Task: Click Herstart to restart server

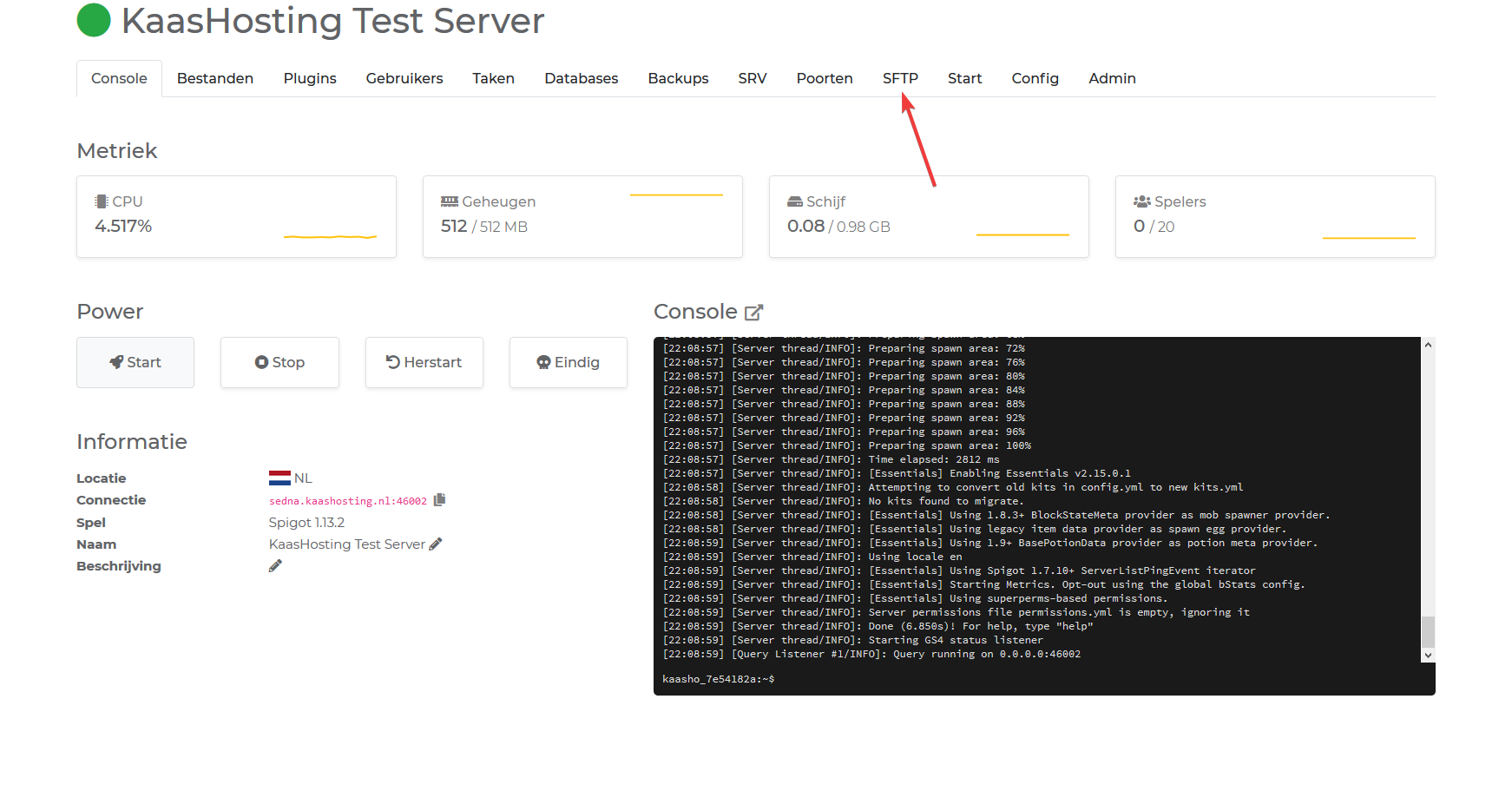Action: tap(424, 362)
